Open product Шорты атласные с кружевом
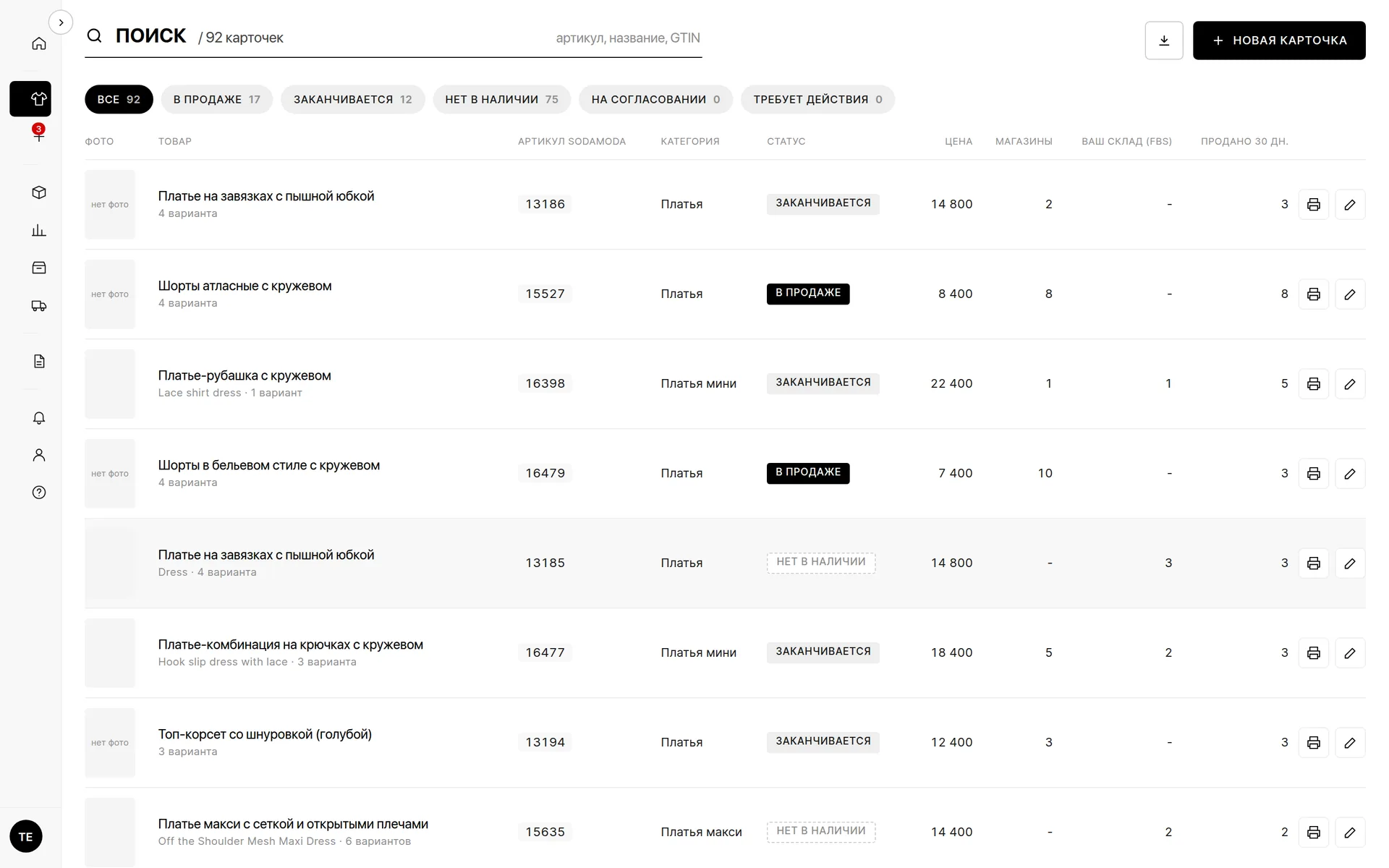The image size is (1389, 868). tap(245, 286)
